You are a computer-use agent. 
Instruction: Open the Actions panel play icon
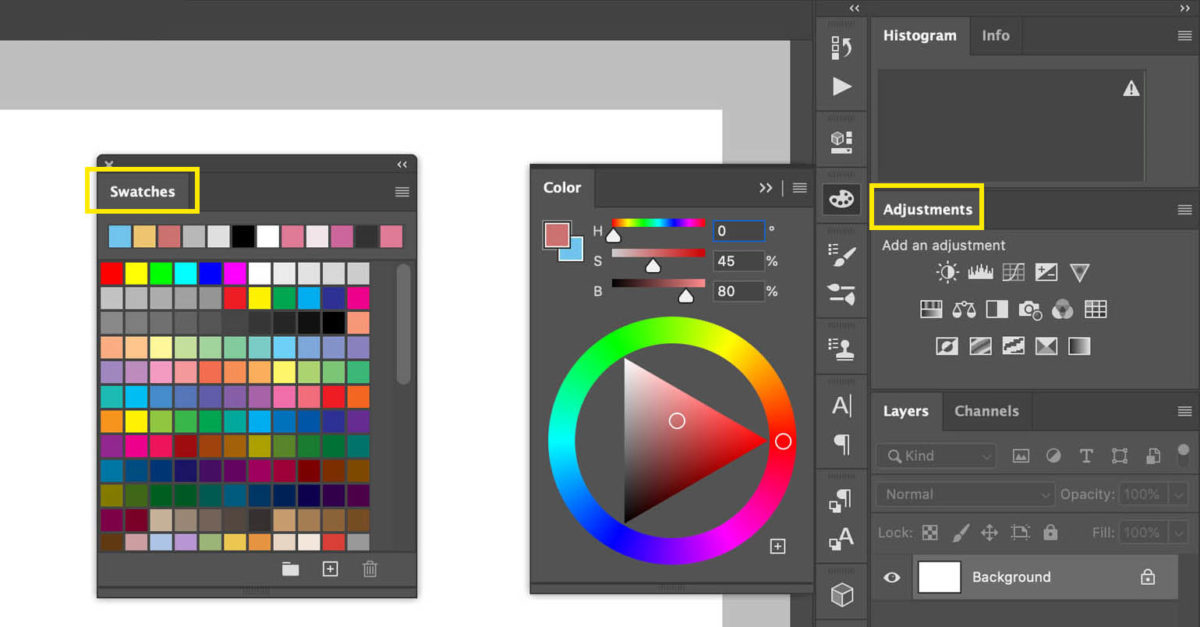point(841,86)
